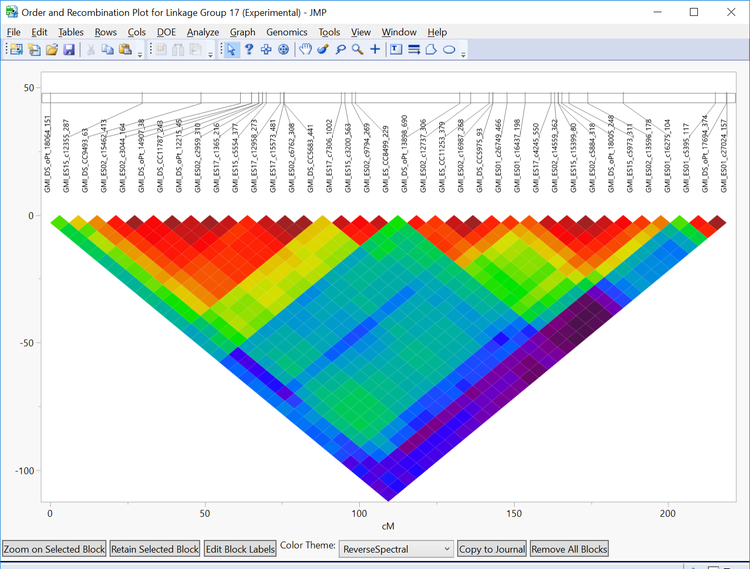Click marker label GMI_ES01_c27024_157
This screenshot has height=569, width=750.
(724, 156)
